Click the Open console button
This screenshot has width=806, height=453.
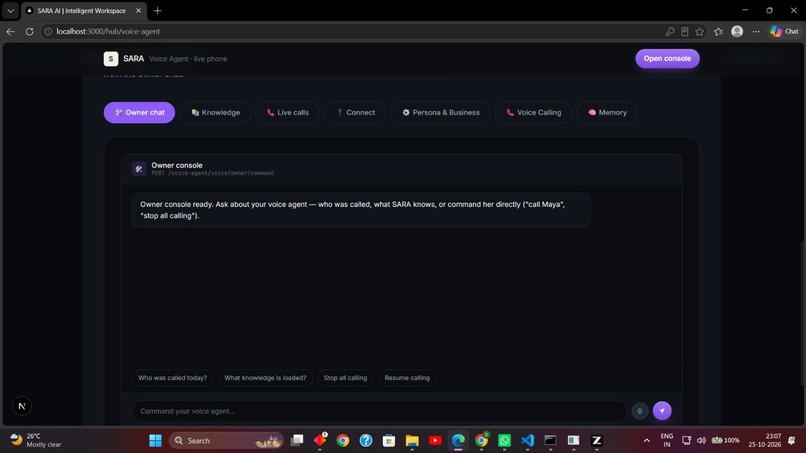pyautogui.click(x=667, y=59)
